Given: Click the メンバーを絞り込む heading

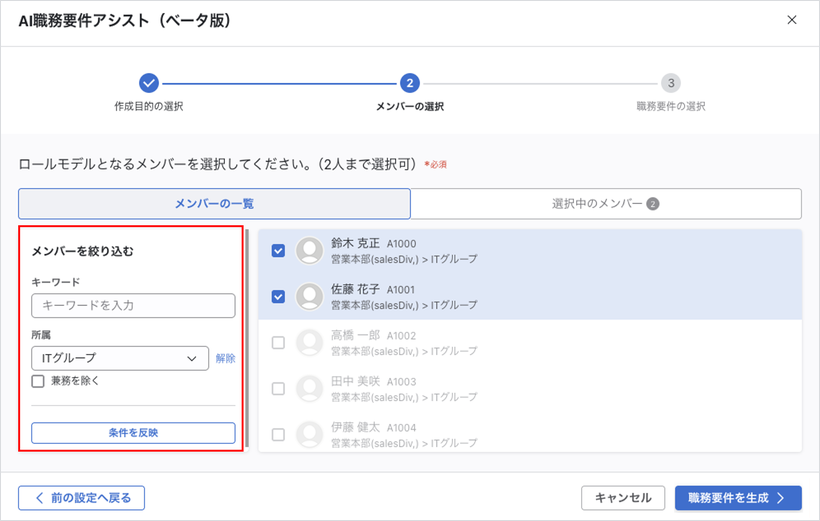Looking at the screenshot, I should pos(83,251).
